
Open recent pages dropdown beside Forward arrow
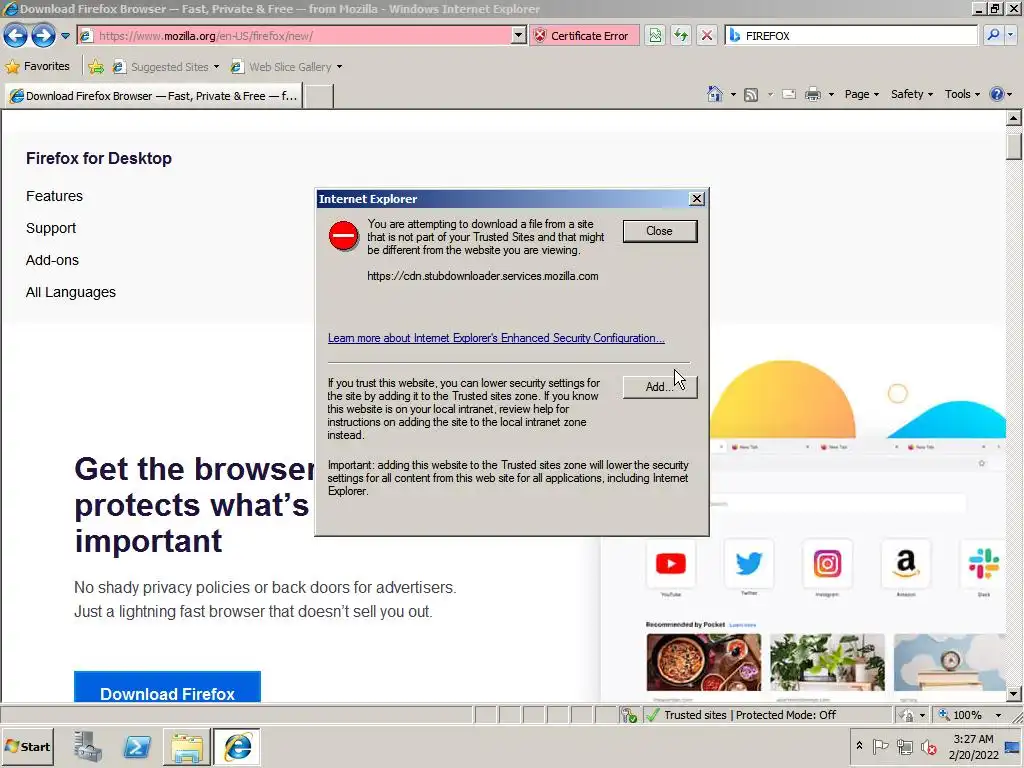pyautogui.click(x=65, y=36)
